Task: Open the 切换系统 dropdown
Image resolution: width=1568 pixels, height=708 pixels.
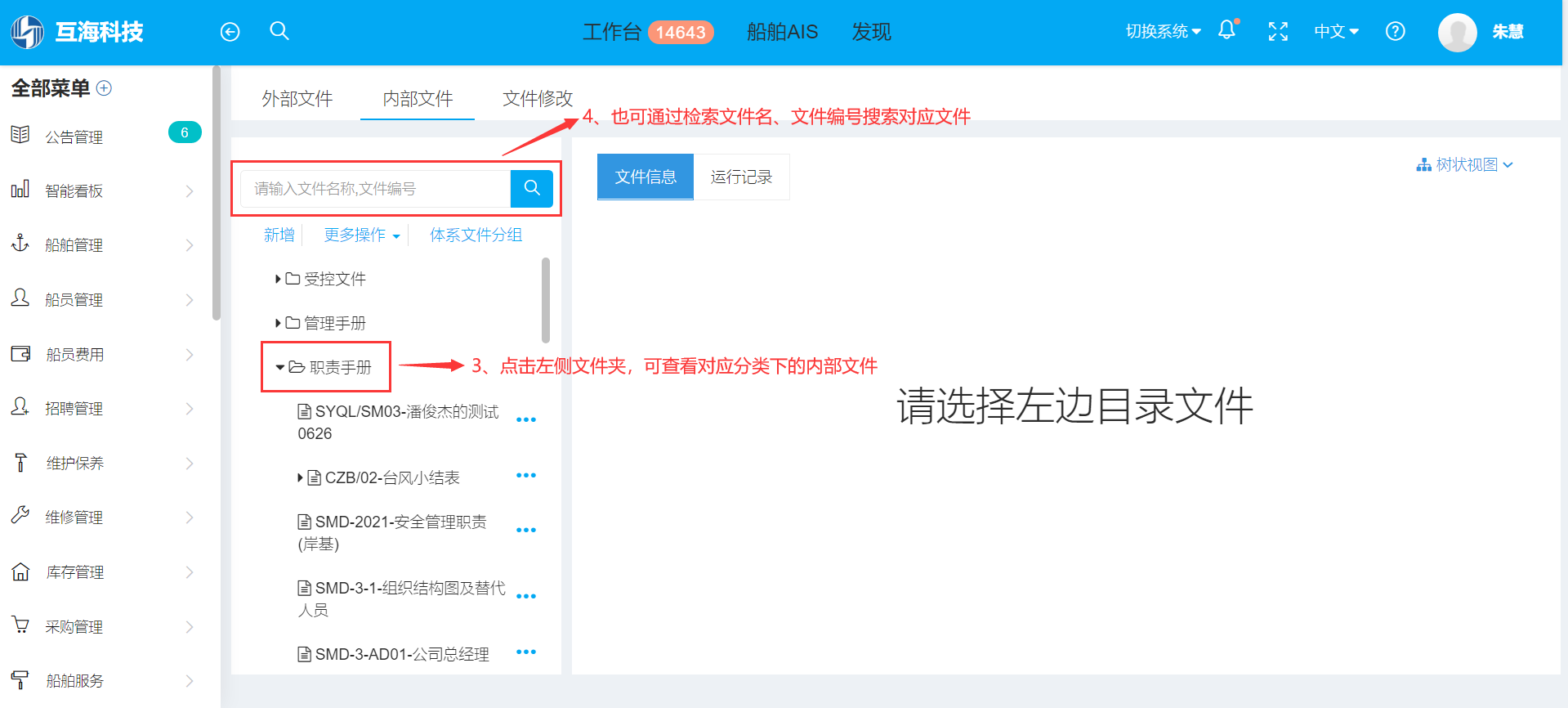Action: (x=1163, y=32)
